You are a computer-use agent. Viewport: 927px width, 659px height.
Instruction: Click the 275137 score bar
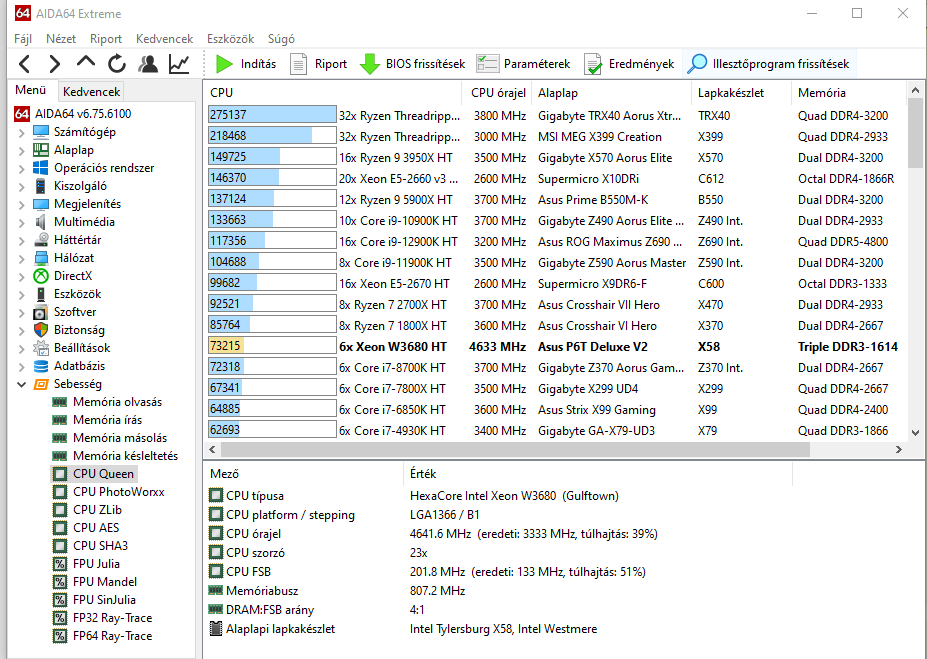[272, 115]
